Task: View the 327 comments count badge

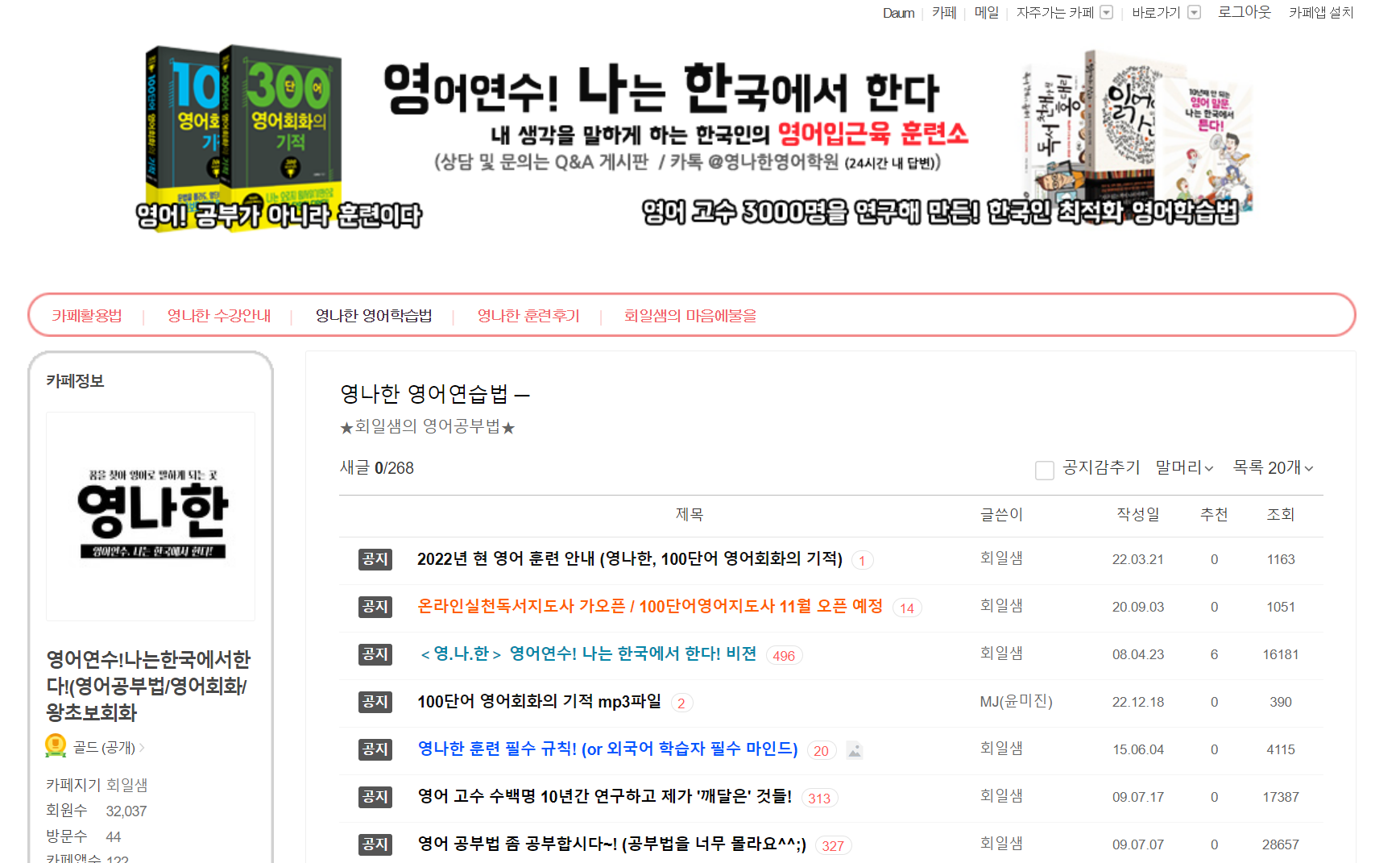Action: [x=833, y=846]
